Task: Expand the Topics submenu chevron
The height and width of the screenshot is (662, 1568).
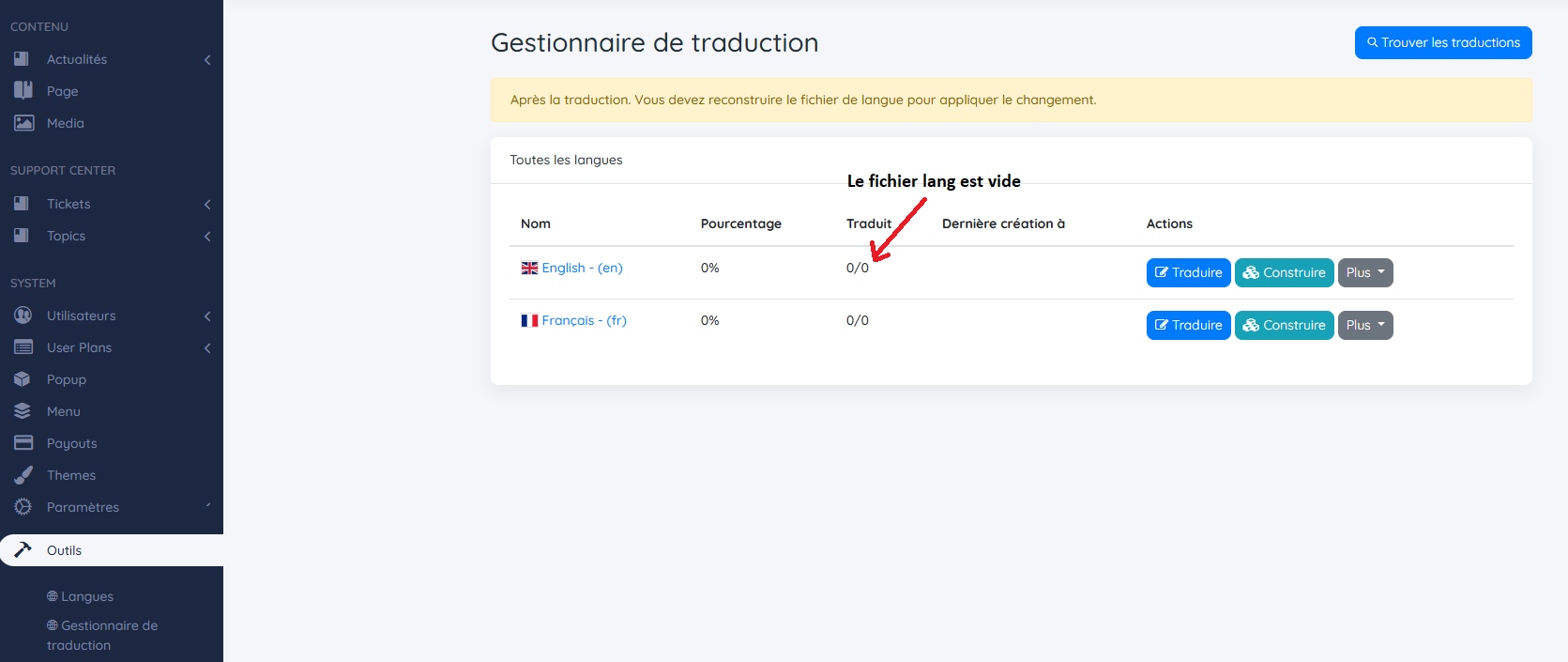Action: click(x=207, y=237)
